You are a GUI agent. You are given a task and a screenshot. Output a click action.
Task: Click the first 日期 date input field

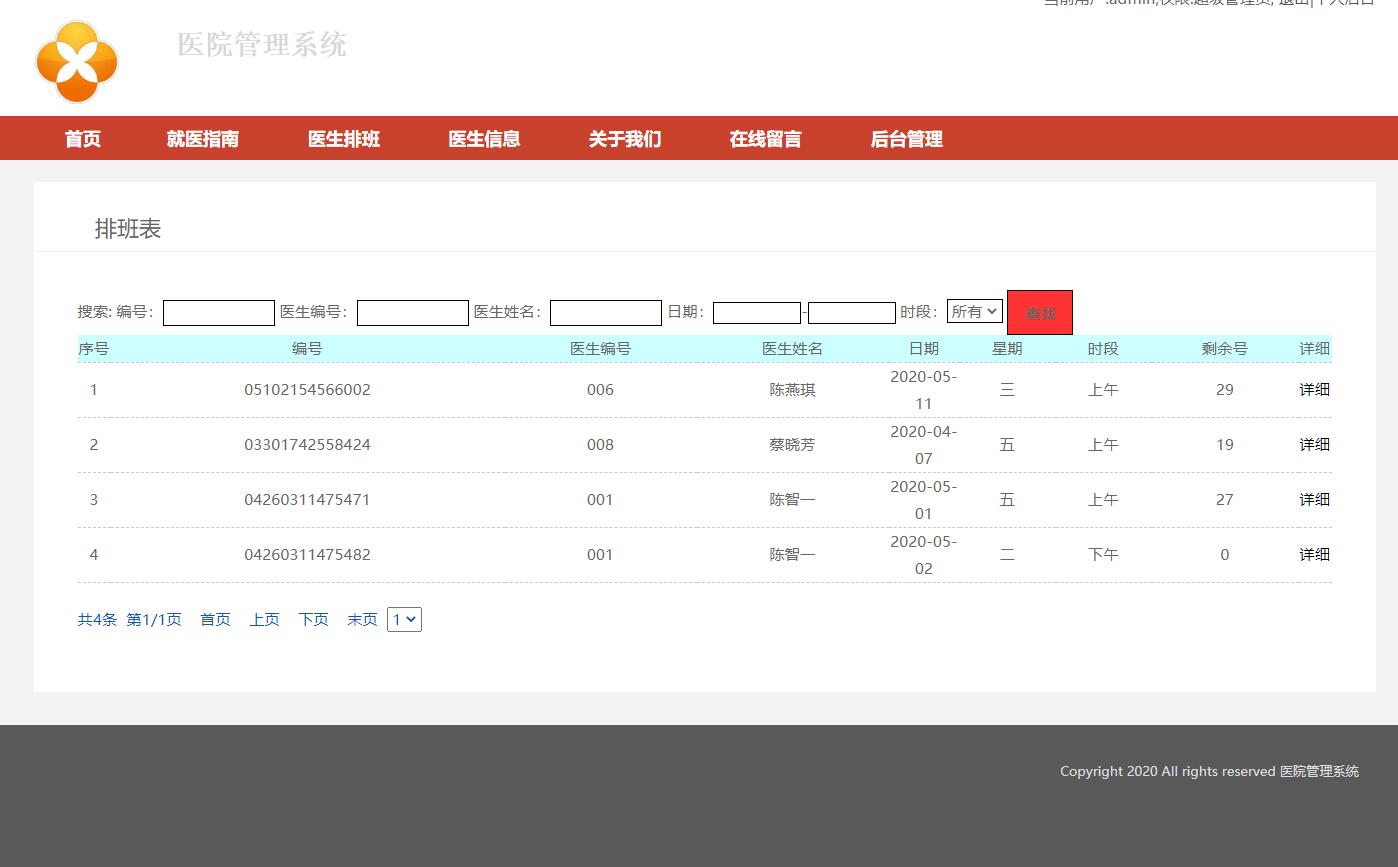[756, 312]
